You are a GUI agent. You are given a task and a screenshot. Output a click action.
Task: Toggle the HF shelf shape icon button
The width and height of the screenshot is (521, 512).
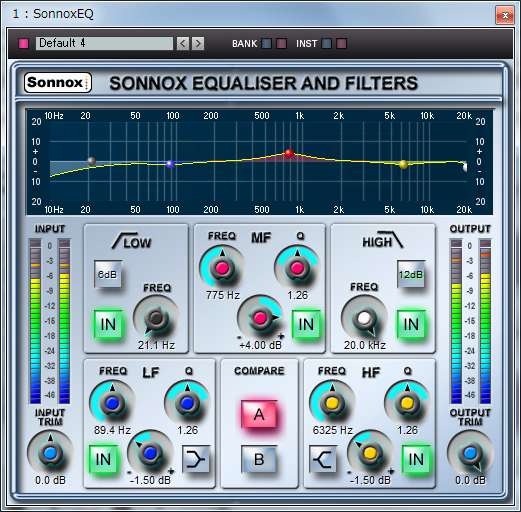click(x=323, y=459)
